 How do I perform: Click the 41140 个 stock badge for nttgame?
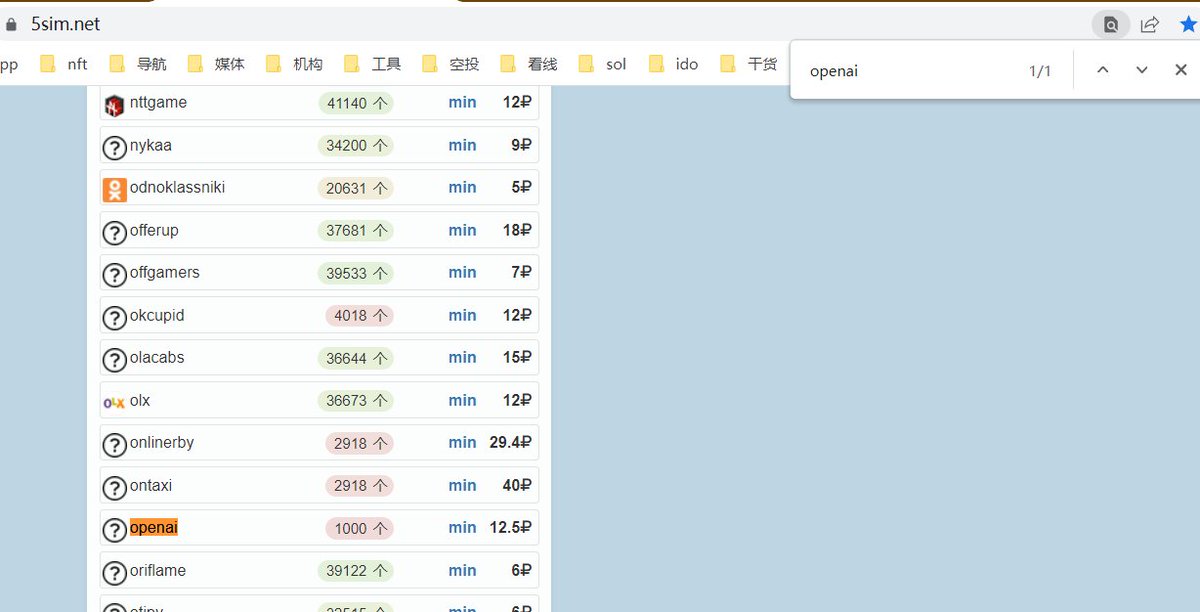coord(356,103)
